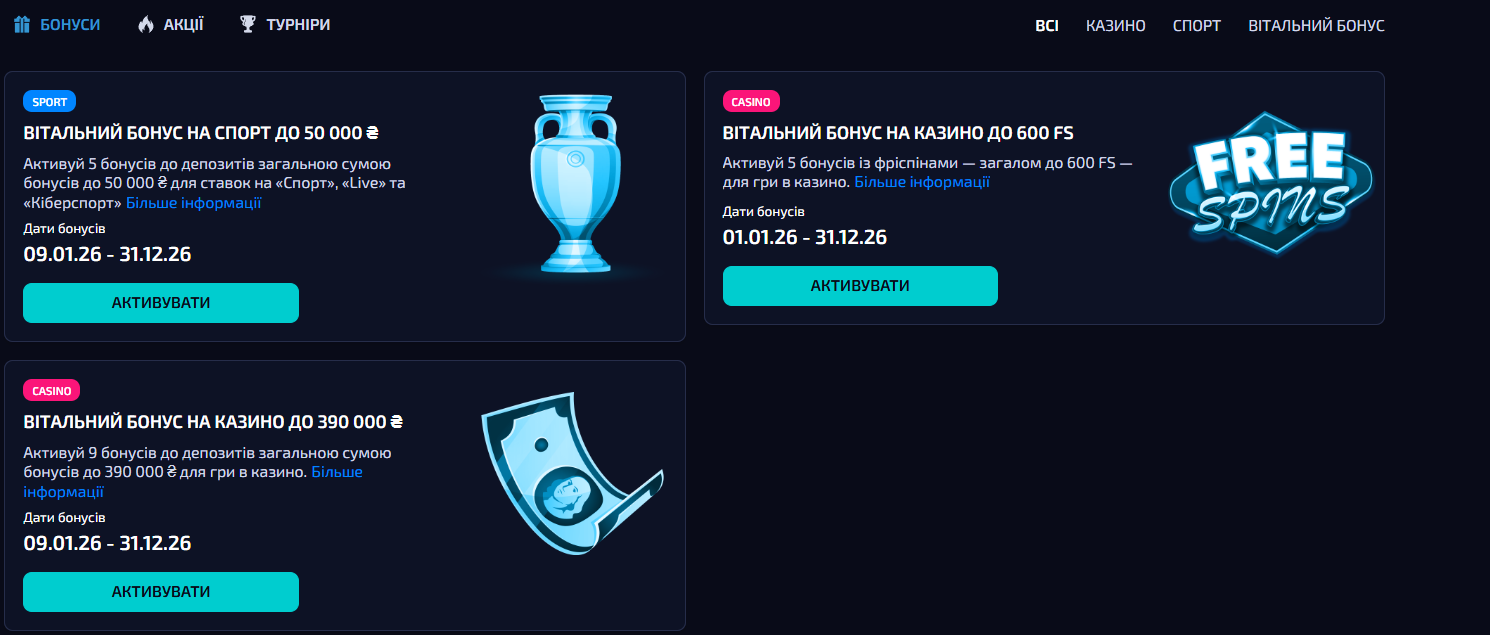Select the ВІТАЛЬНИЙ БОНУС filter tab
The height and width of the screenshot is (635, 1490).
tap(1315, 25)
